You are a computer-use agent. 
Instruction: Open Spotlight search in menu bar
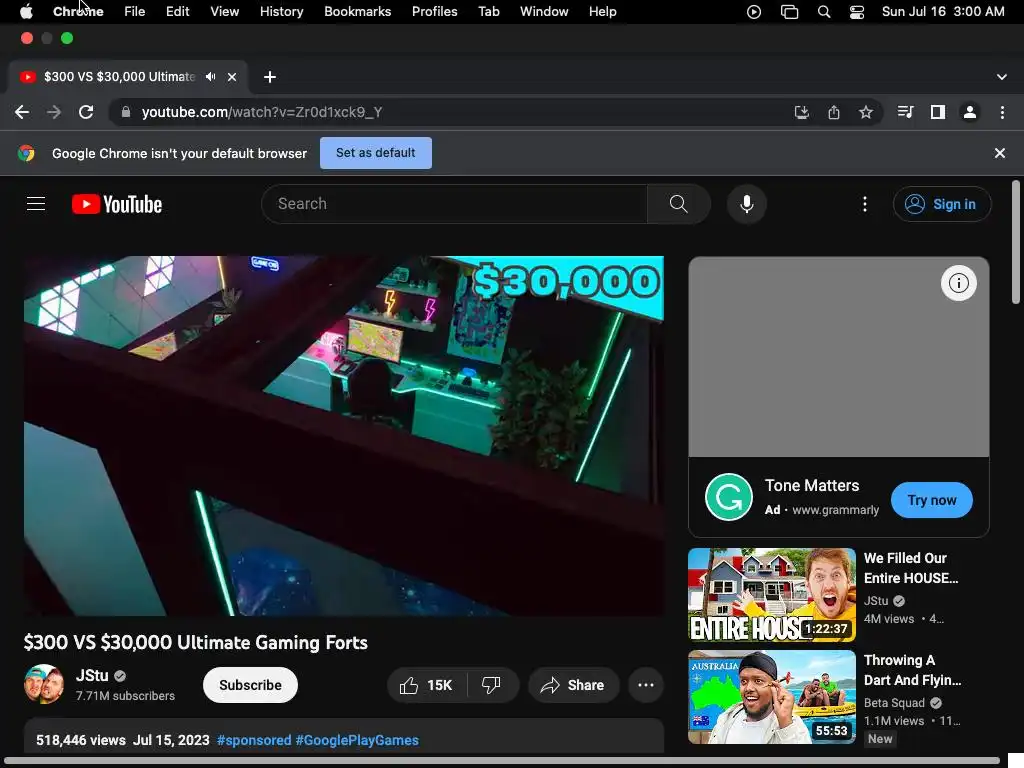pyautogui.click(x=824, y=12)
